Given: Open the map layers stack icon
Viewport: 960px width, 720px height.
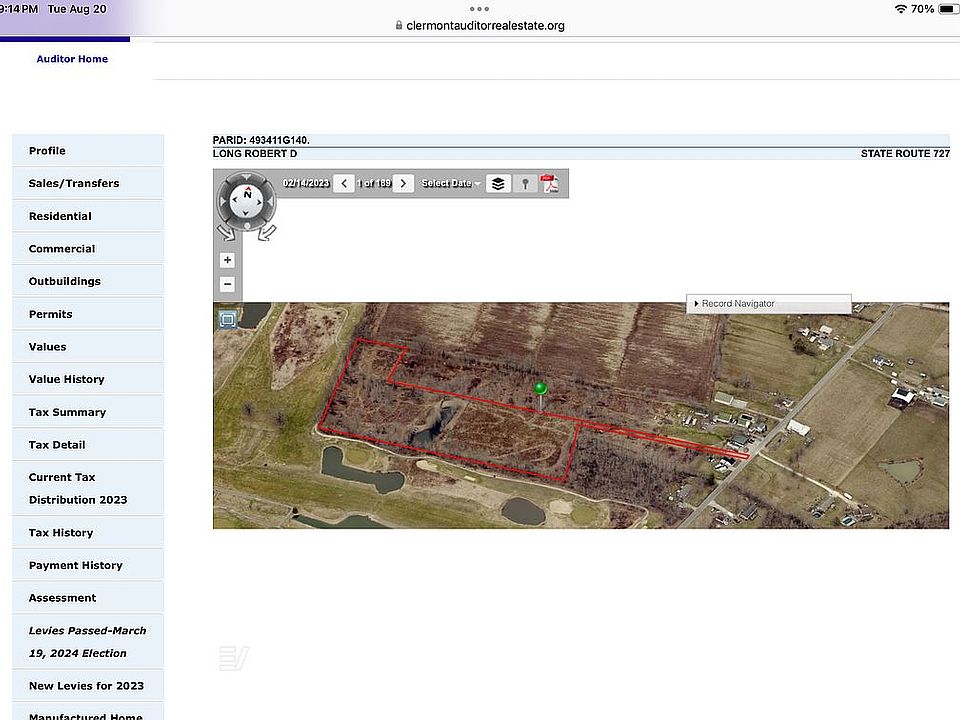Looking at the screenshot, I should tap(498, 184).
